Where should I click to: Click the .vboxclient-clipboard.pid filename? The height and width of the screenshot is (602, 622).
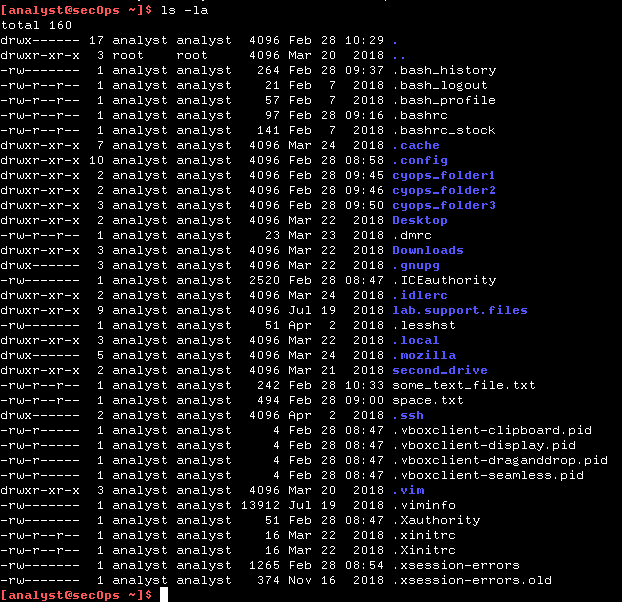click(492, 430)
